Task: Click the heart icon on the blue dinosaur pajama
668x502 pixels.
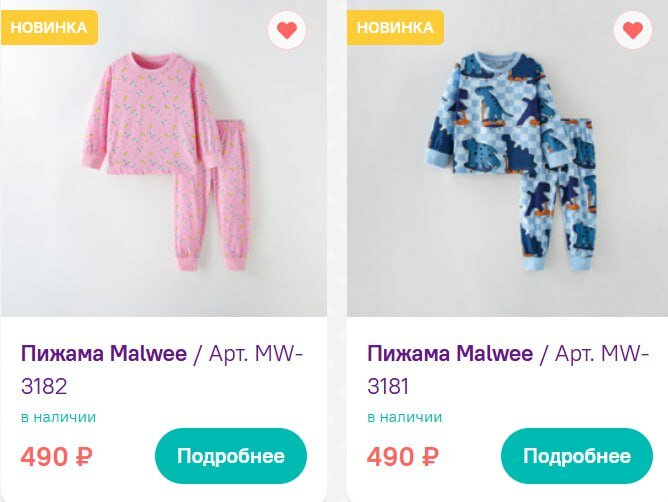Action: tap(632, 30)
